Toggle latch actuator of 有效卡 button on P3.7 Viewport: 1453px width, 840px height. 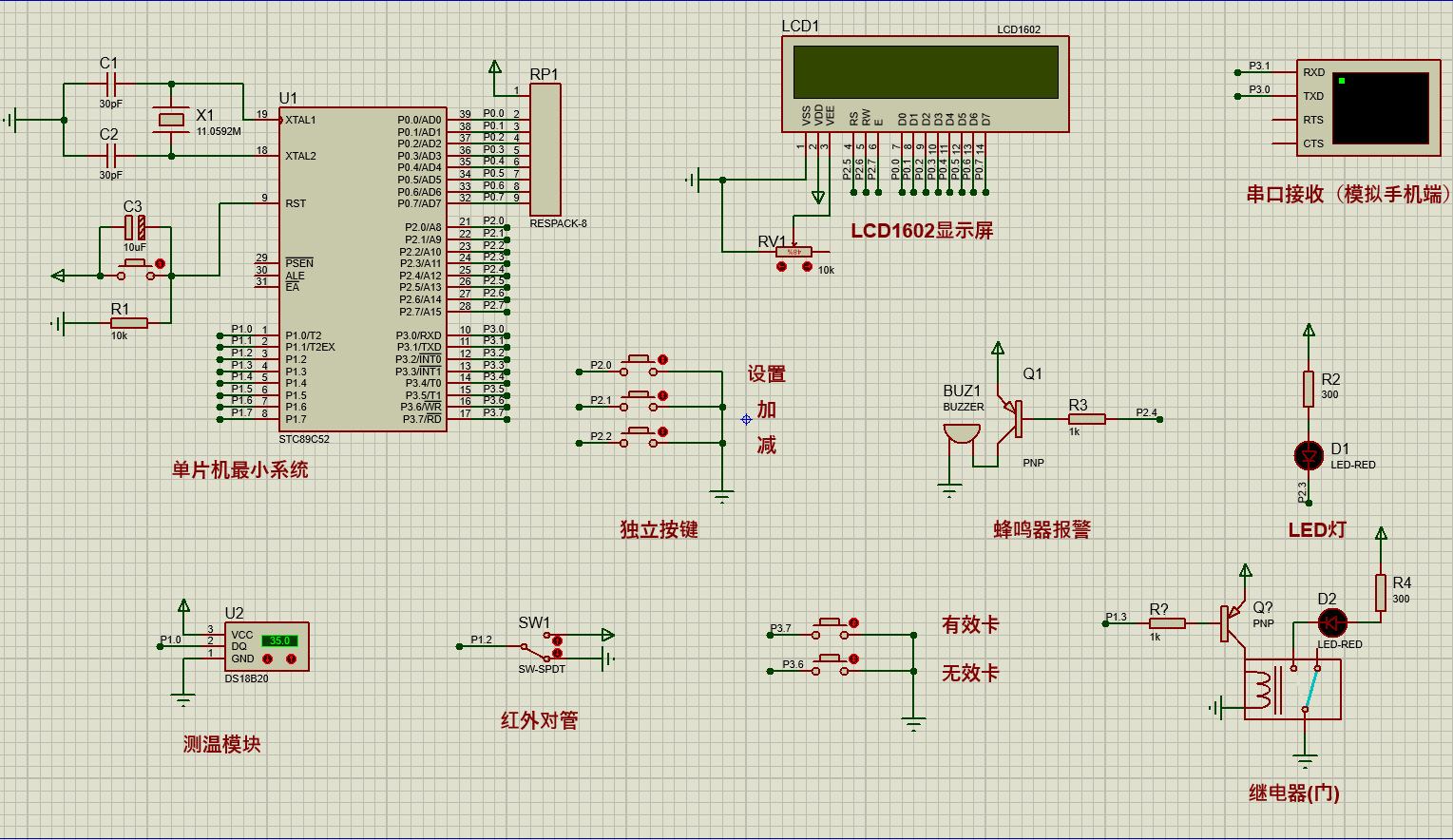[853, 623]
